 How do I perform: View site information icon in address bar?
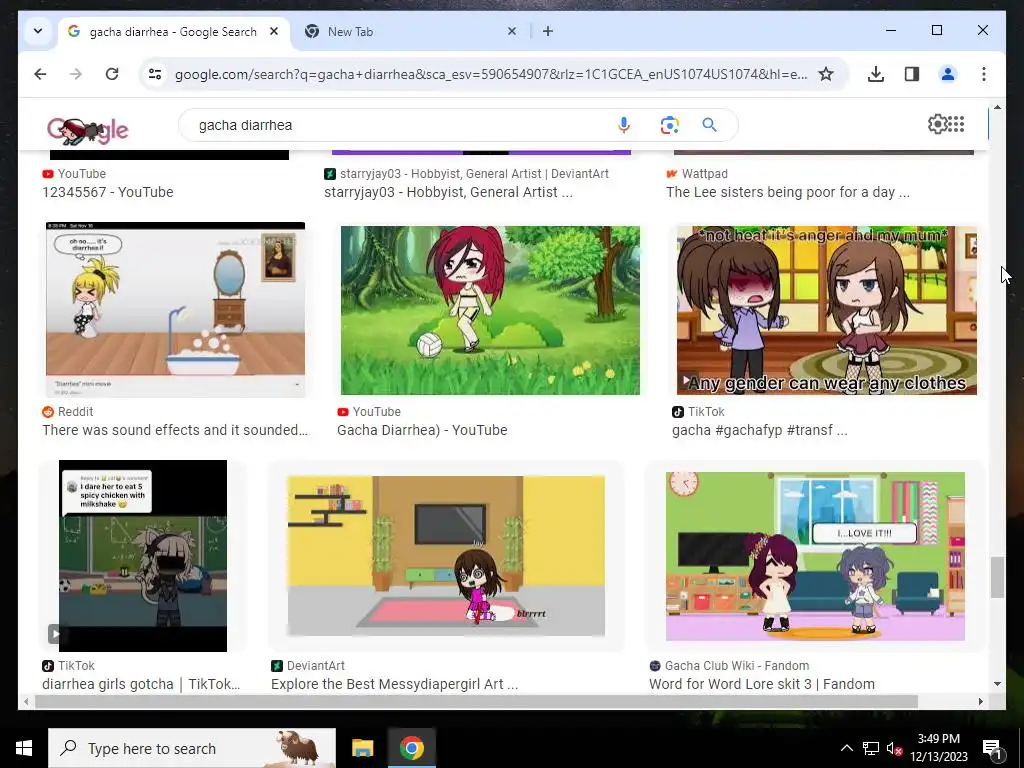155,74
